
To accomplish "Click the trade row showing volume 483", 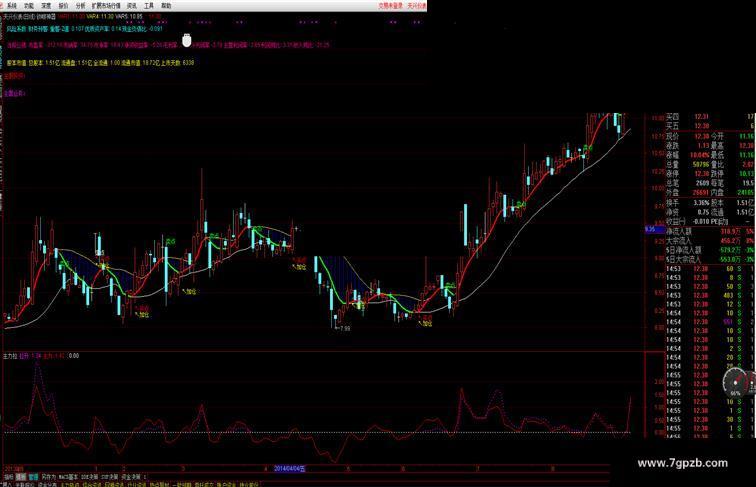I will (710, 296).
